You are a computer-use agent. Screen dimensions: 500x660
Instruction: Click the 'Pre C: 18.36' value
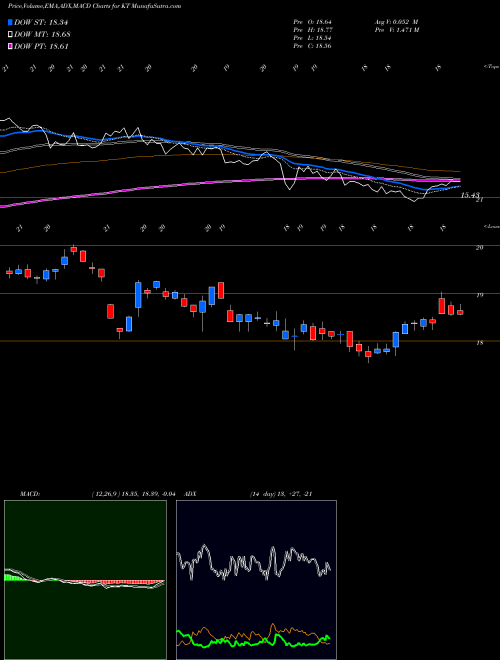(x=312, y=46)
